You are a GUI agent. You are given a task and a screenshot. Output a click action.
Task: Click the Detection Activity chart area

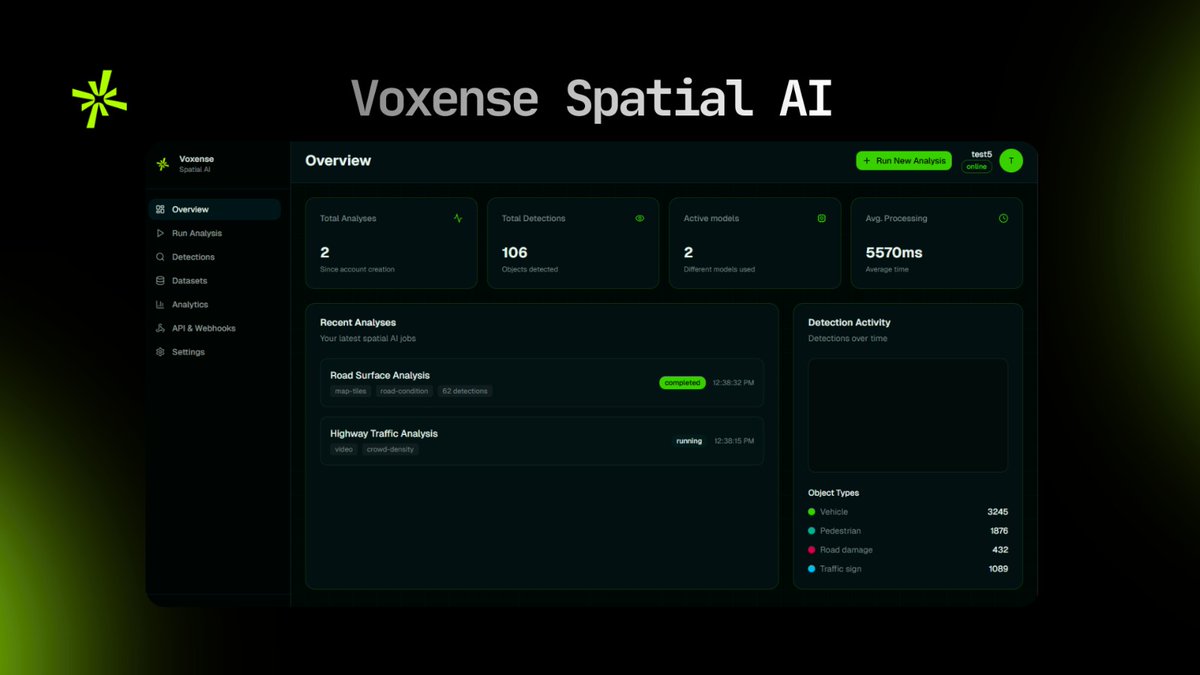click(908, 415)
